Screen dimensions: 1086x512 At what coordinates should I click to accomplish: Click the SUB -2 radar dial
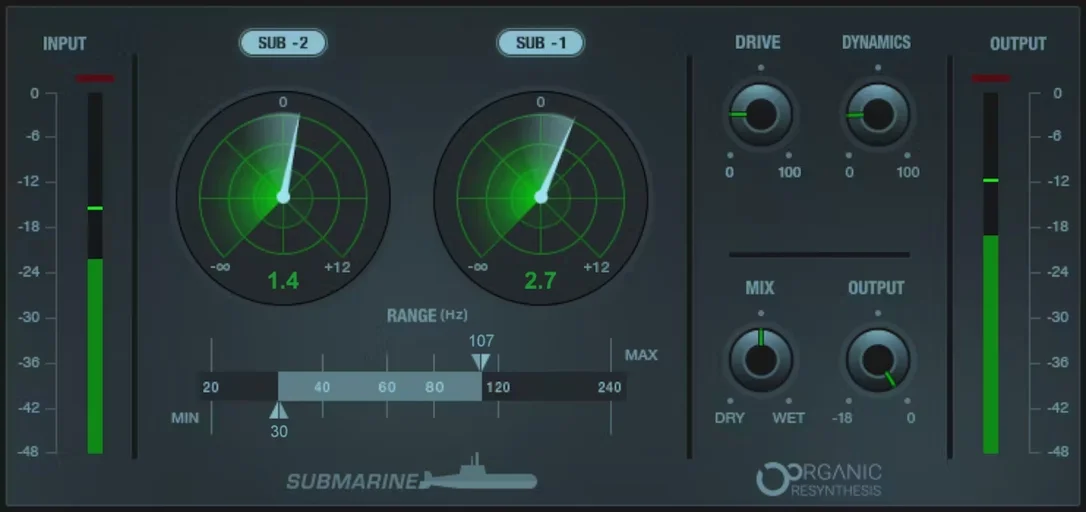pyautogui.click(x=283, y=197)
